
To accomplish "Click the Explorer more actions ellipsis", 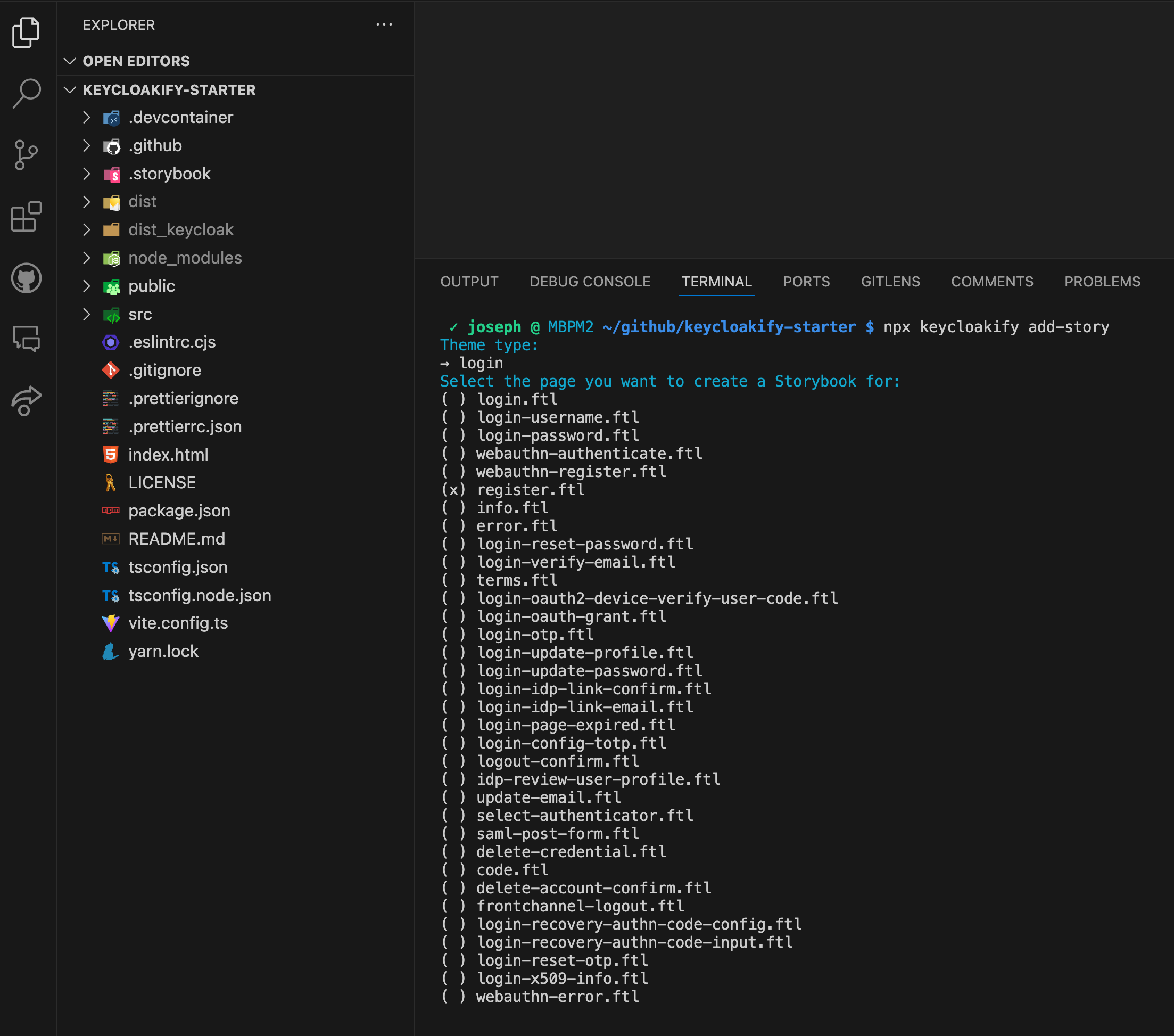I will click(x=384, y=24).
